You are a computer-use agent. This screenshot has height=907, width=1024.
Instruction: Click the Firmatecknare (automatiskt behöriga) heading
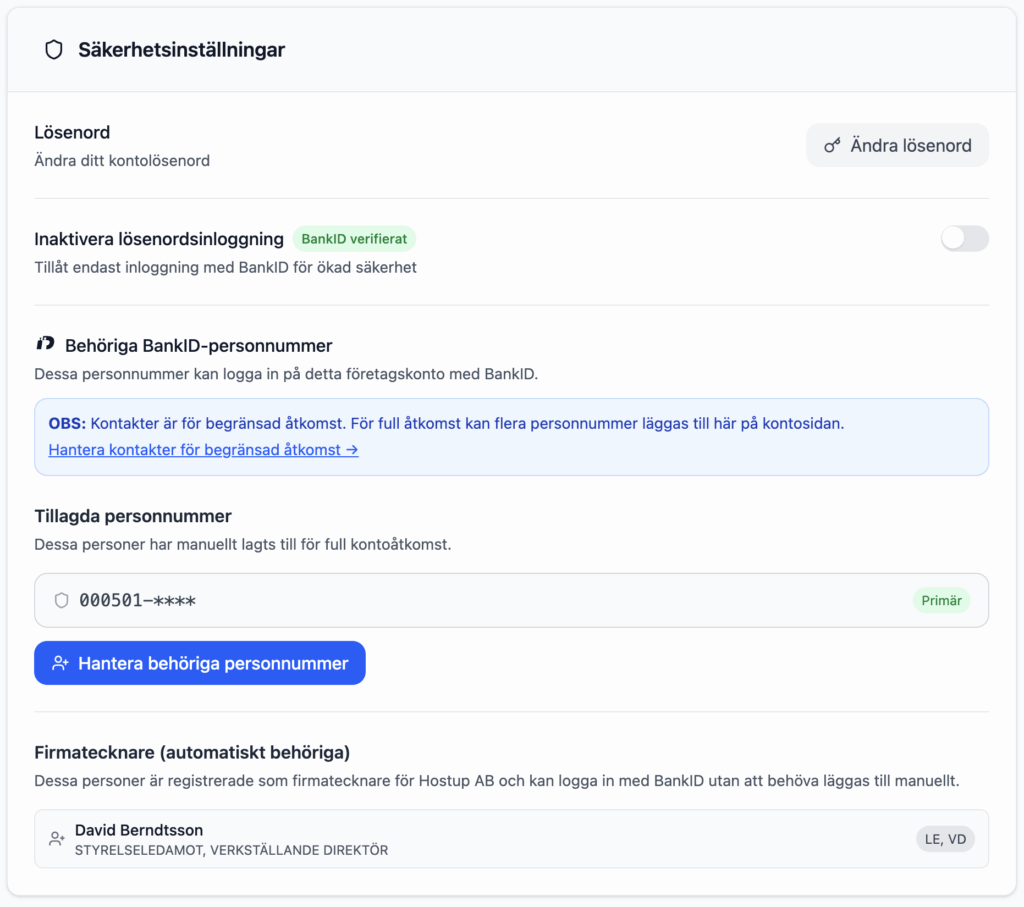pyautogui.click(x=192, y=752)
